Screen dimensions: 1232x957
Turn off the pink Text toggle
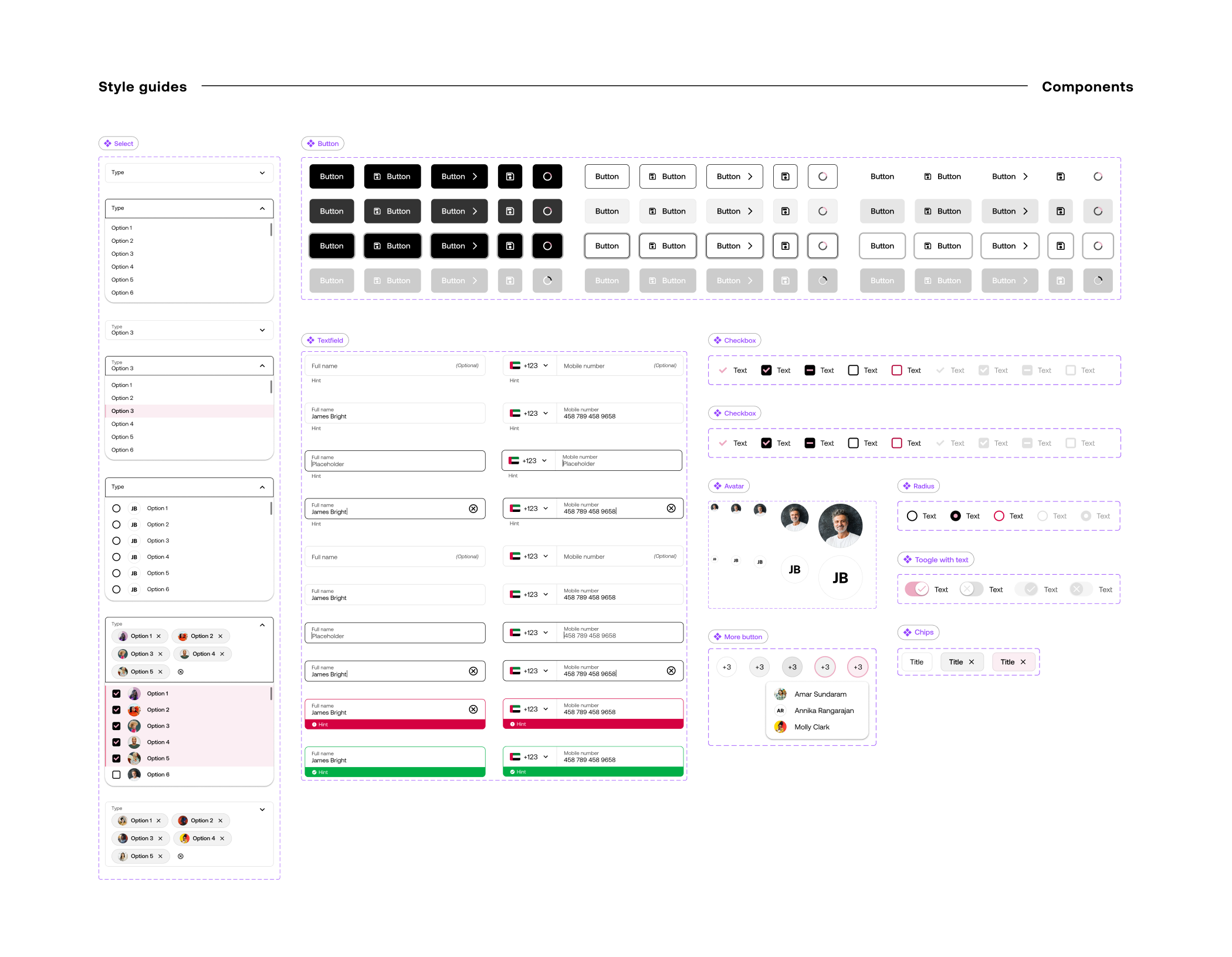[x=916, y=589]
